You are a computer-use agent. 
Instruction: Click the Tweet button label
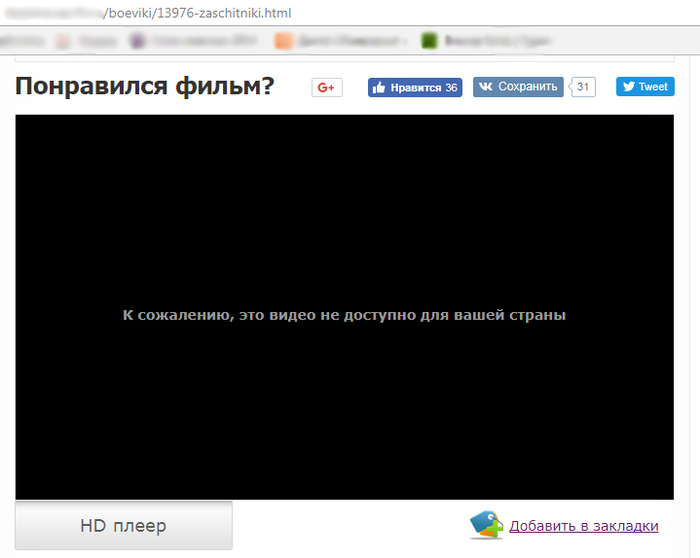click(652, 87)
